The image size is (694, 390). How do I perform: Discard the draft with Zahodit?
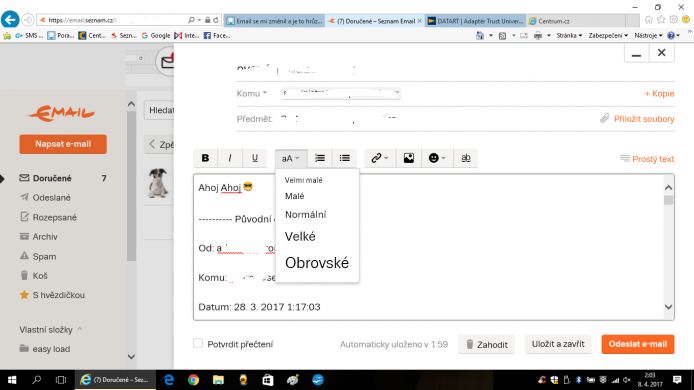tap(487, 344)
